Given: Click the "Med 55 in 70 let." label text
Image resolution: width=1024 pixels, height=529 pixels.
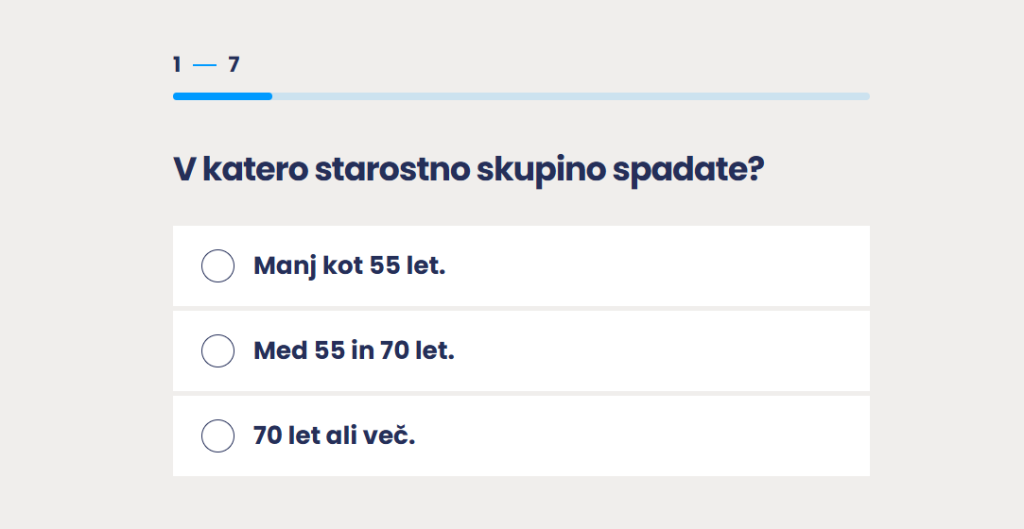Looking at the screenshot, I should click(354, 352).
